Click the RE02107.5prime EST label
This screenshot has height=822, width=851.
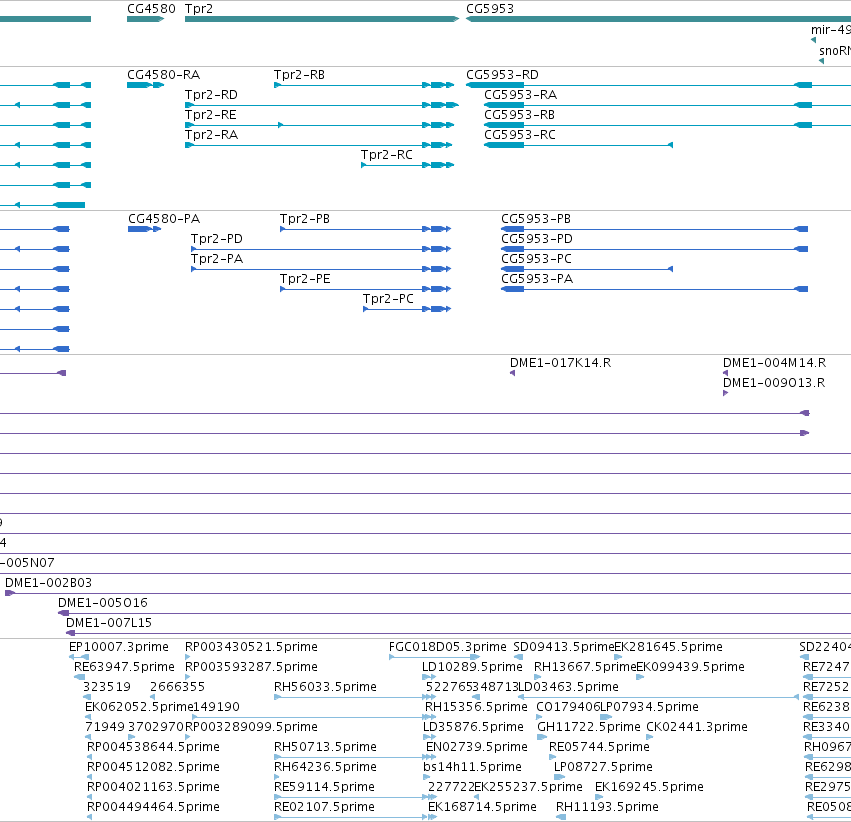tap(324, 808)
